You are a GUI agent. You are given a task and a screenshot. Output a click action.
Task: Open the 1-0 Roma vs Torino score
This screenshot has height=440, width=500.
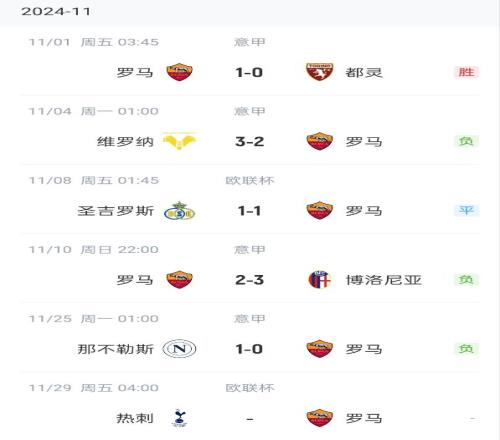pos(249,72)
